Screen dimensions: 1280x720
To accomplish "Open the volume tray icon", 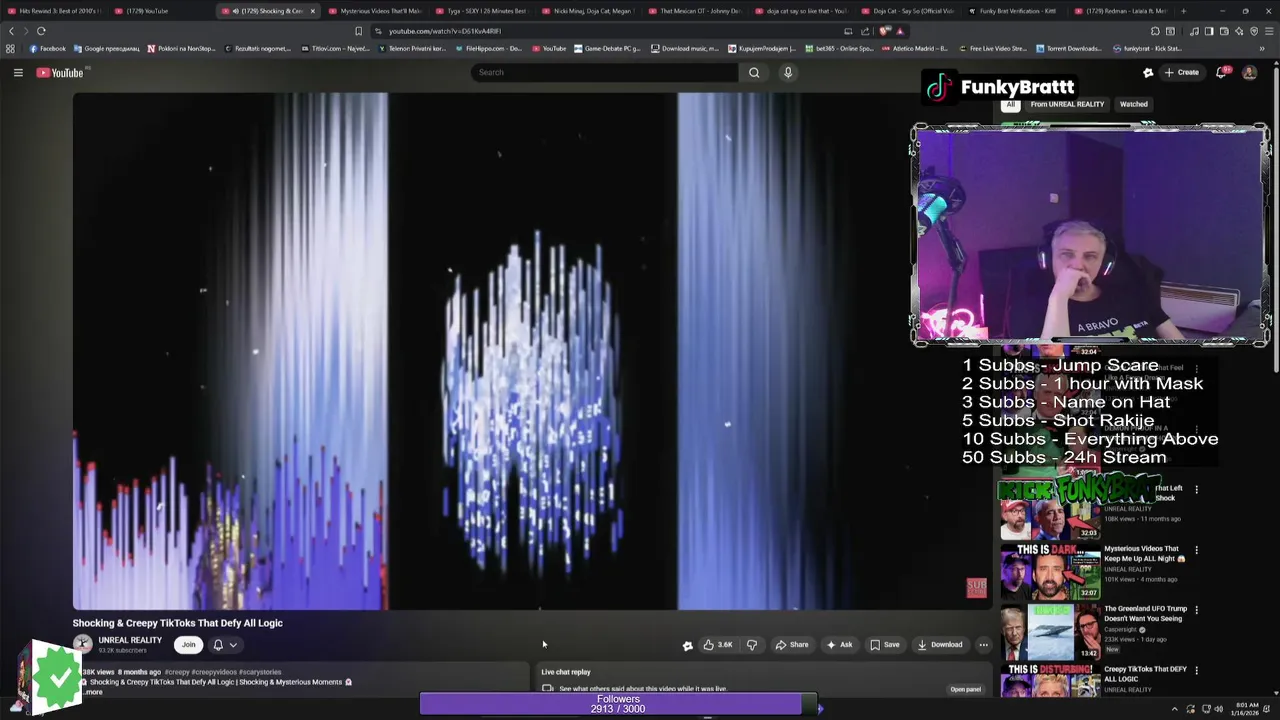I will (x=1218, y=709).
